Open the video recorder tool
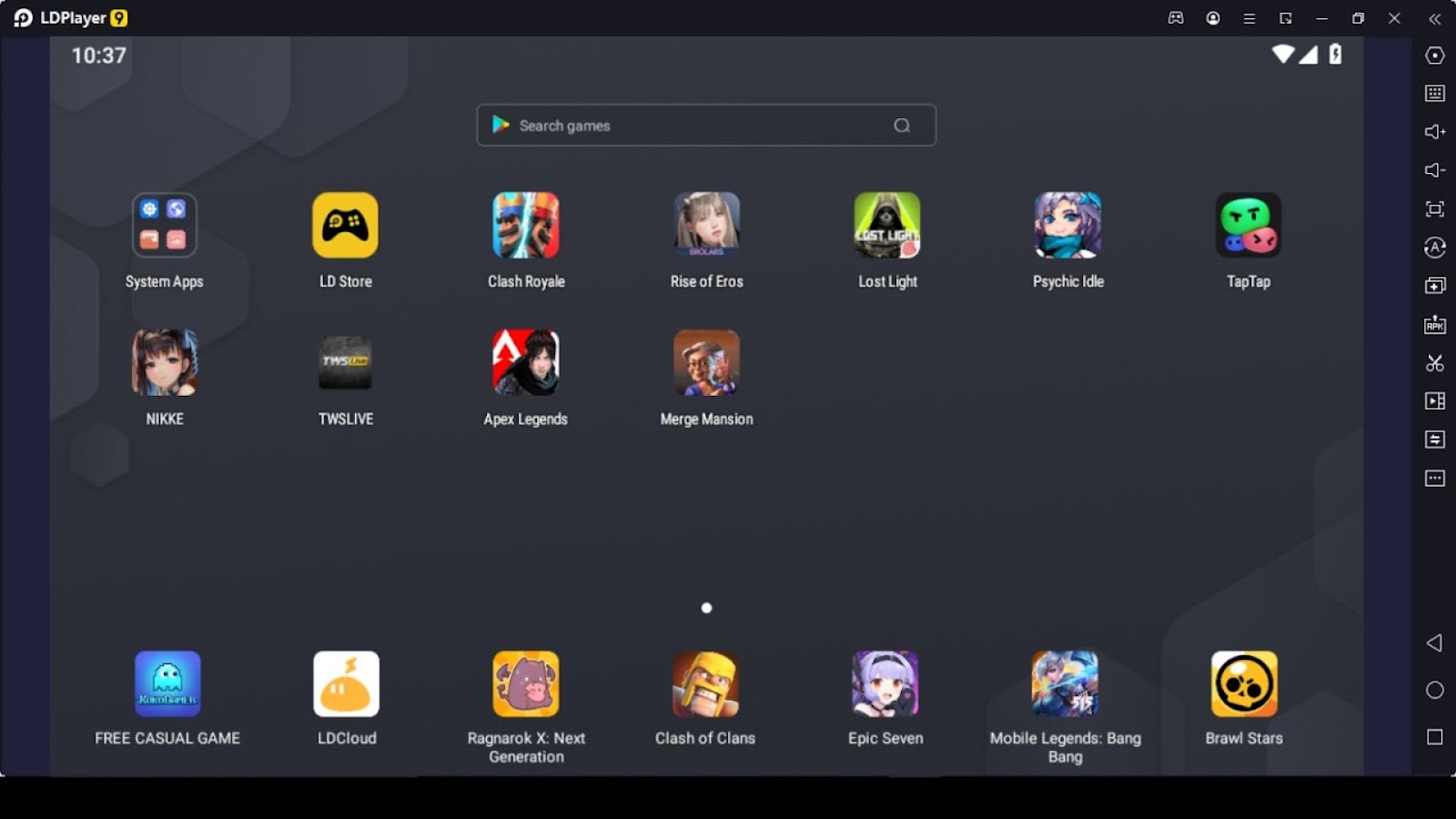The image size is (1456, 819). point(1435,401)
